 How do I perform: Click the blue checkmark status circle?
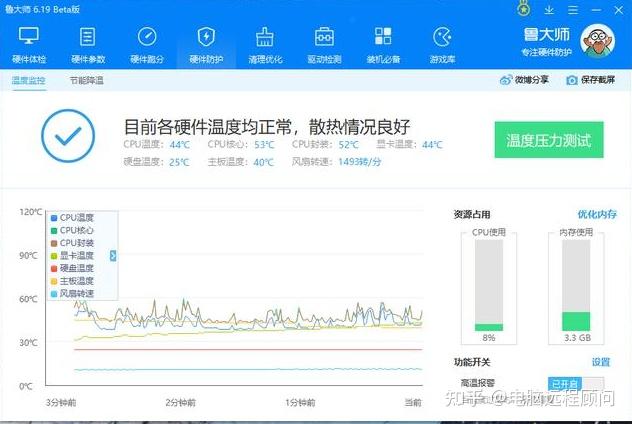[x=68, y=136]
